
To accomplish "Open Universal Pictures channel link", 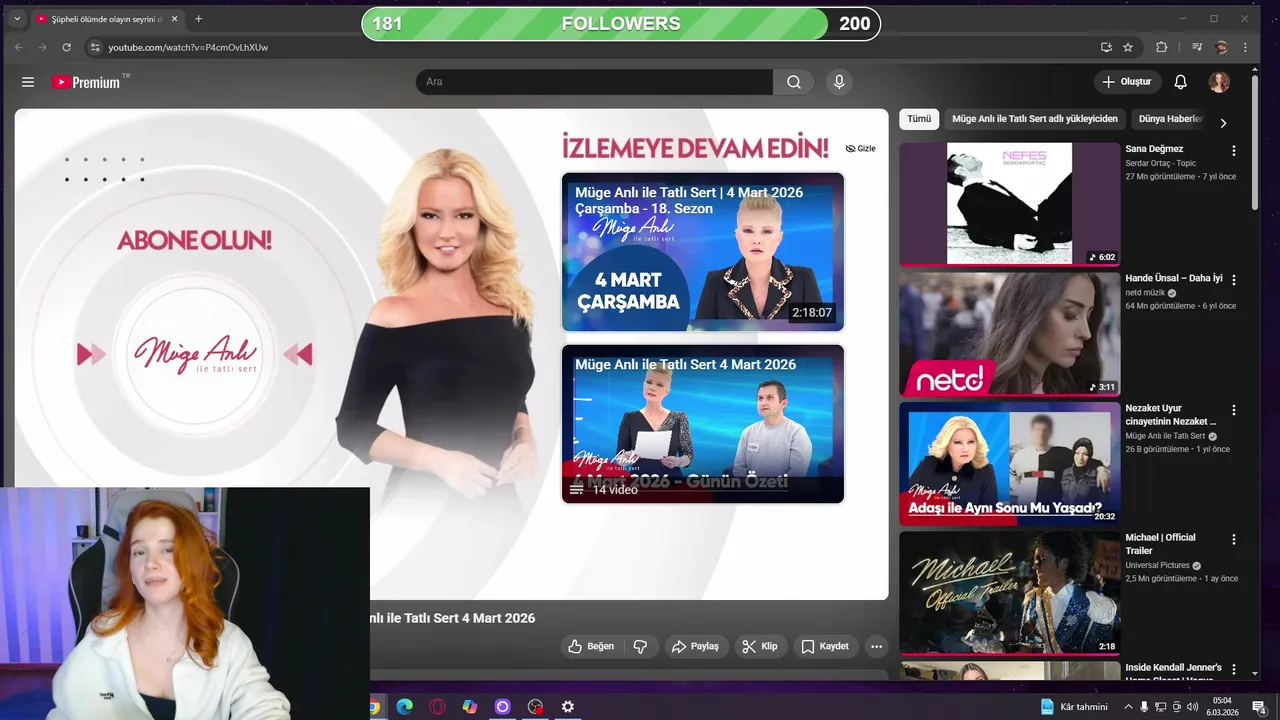I will point(1157,565).
